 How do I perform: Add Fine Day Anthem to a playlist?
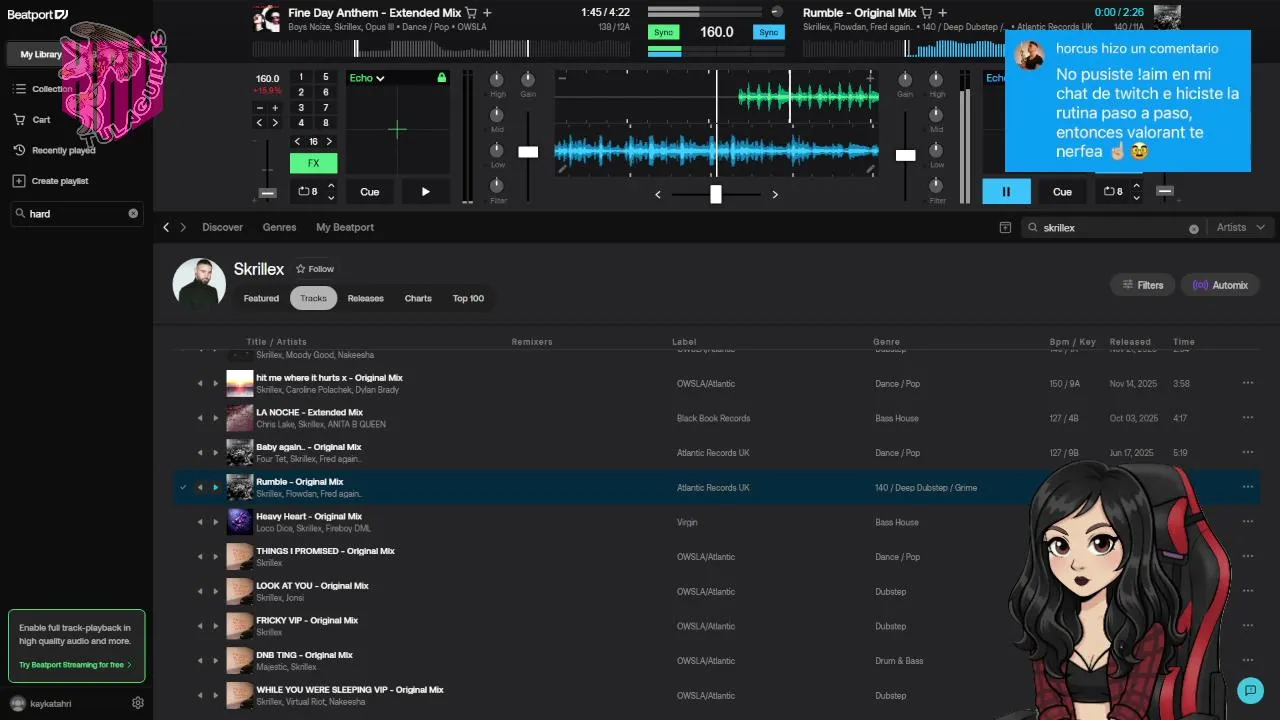[x=487, y=13]
